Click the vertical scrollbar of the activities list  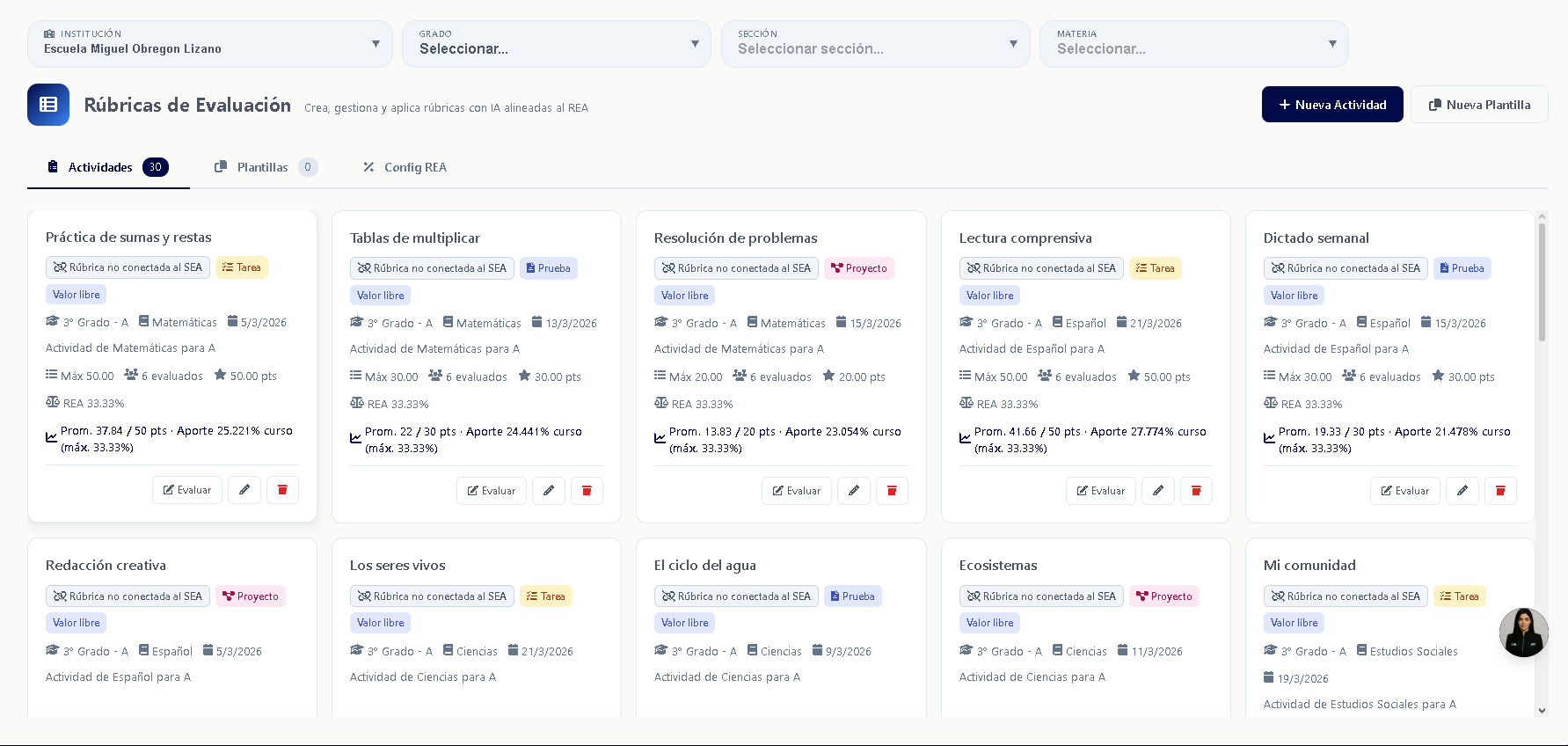[1542, 282]
